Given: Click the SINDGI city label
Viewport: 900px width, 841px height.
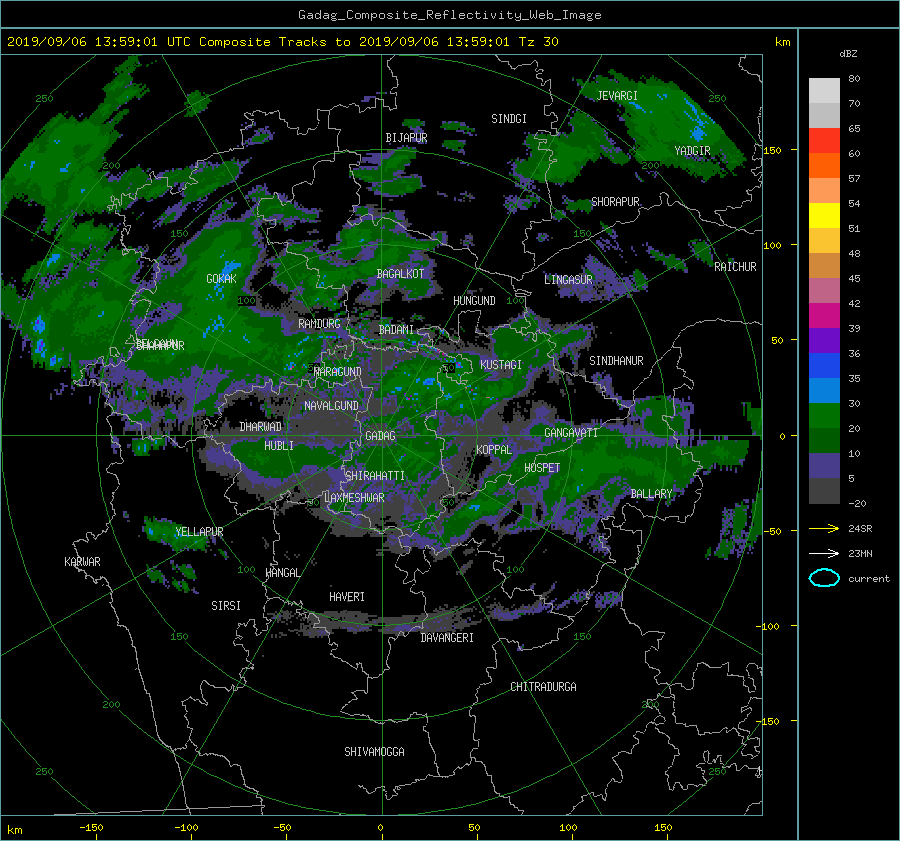Looking at the screenshot, I should [509, 119].
